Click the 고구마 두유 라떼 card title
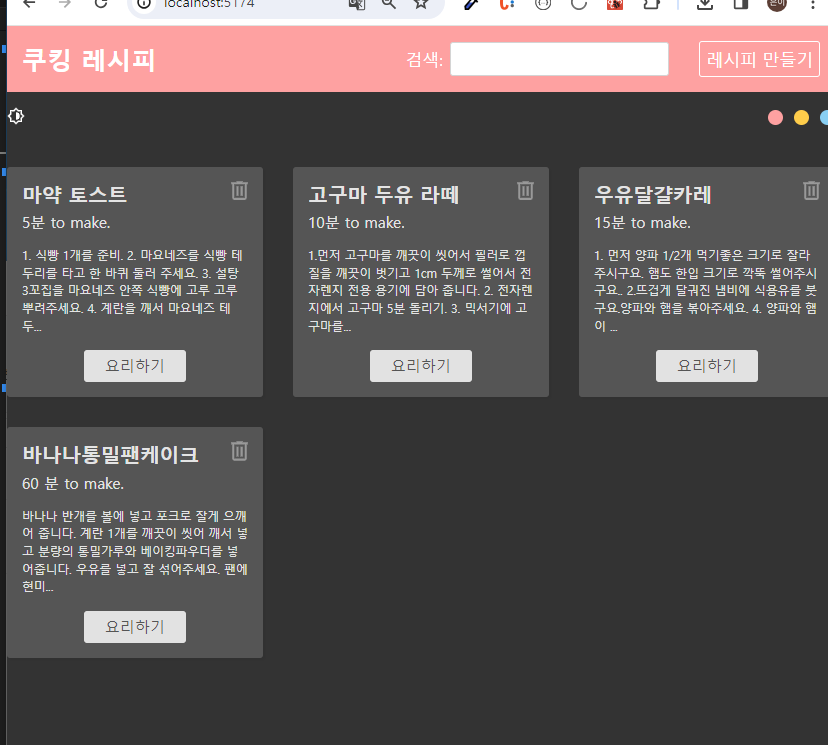Screen dimensions: 828x745 coord(384,194)
